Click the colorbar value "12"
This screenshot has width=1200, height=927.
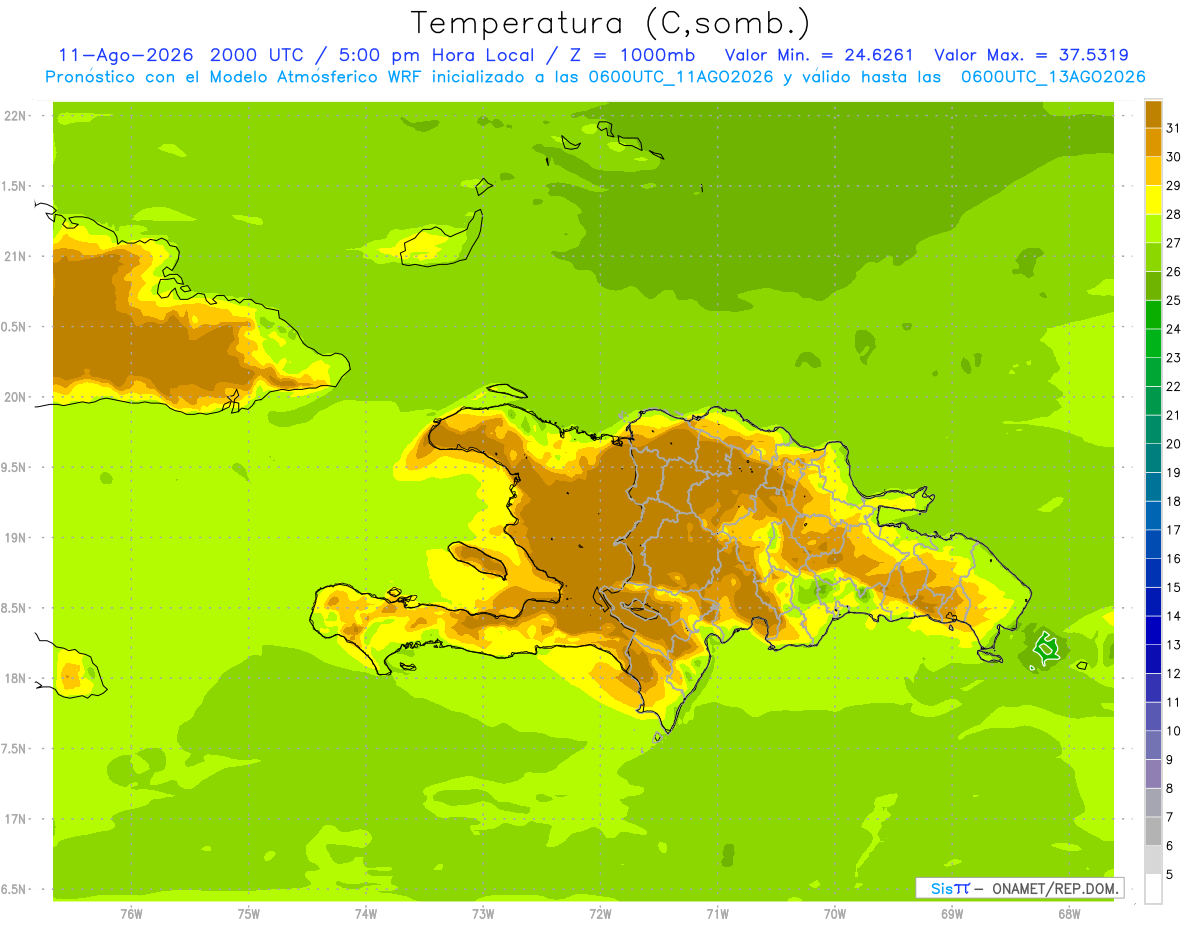point(1174,674)
